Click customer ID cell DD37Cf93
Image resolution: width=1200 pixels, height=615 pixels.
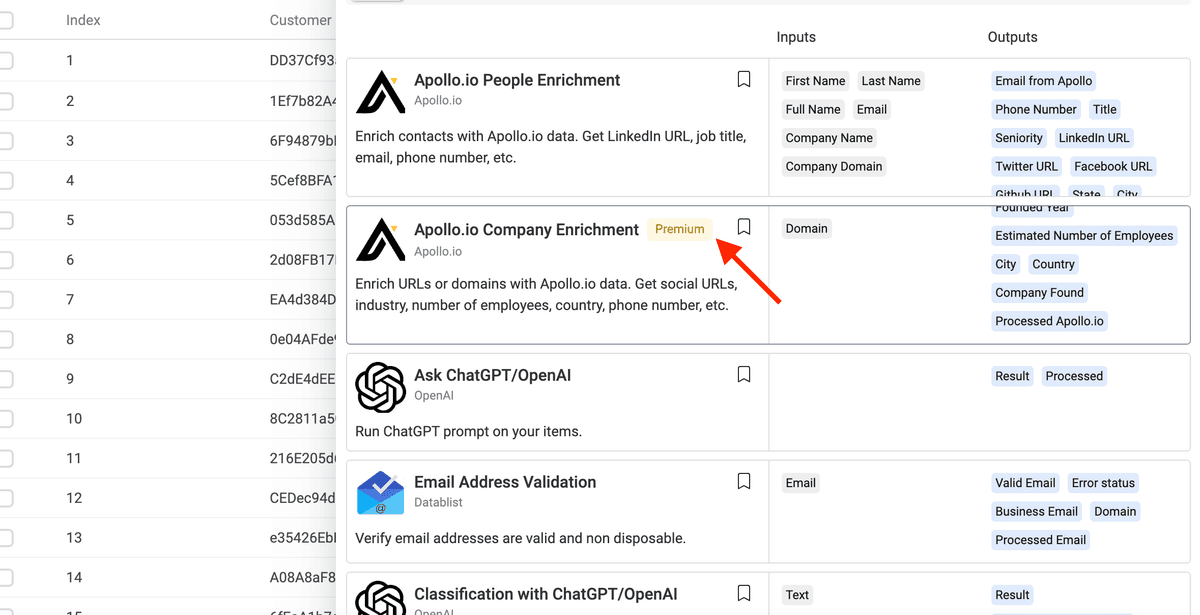click(x=303, y=61)
